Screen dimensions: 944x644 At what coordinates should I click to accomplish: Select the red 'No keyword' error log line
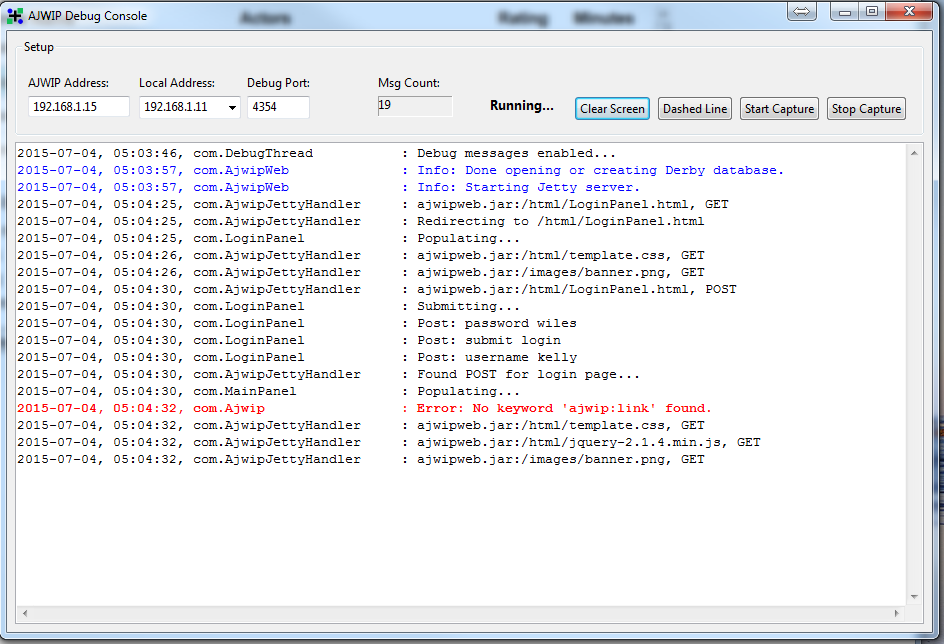[x=364, y=408]
